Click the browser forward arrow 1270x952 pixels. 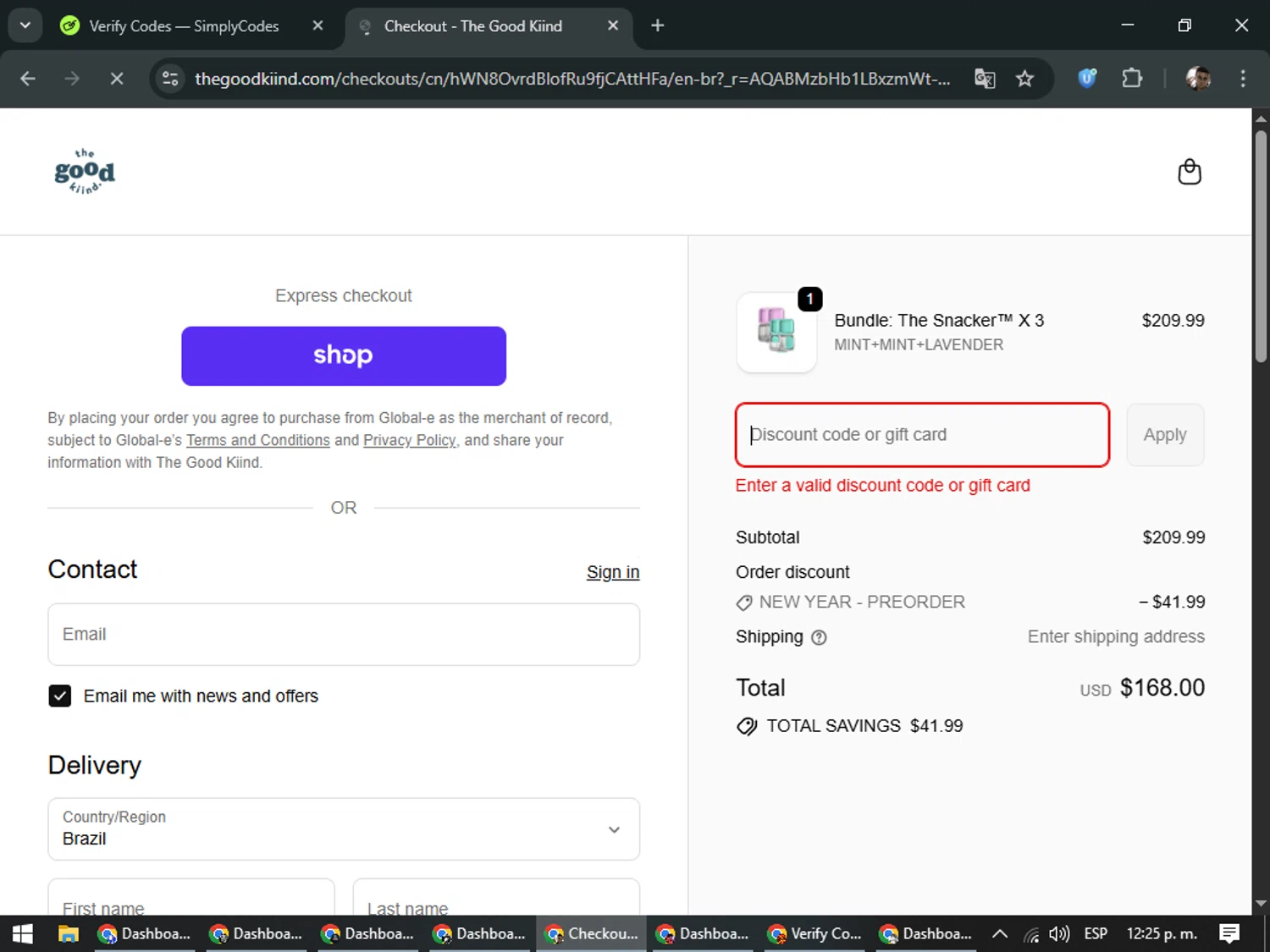coord(72,79)
